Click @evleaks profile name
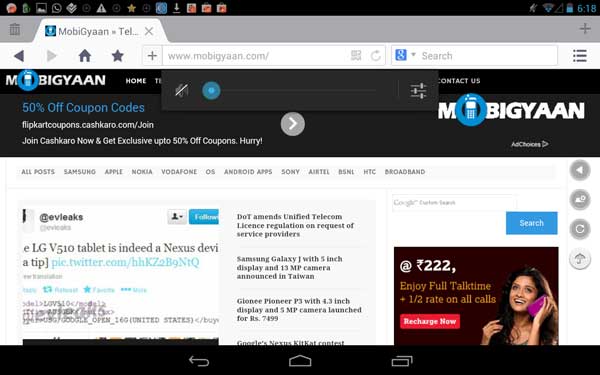Viewport: 600px width, 375px height. (x=61, y=217)
